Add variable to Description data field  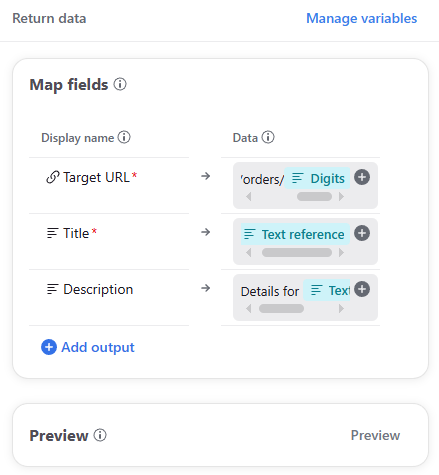point(362,289)
